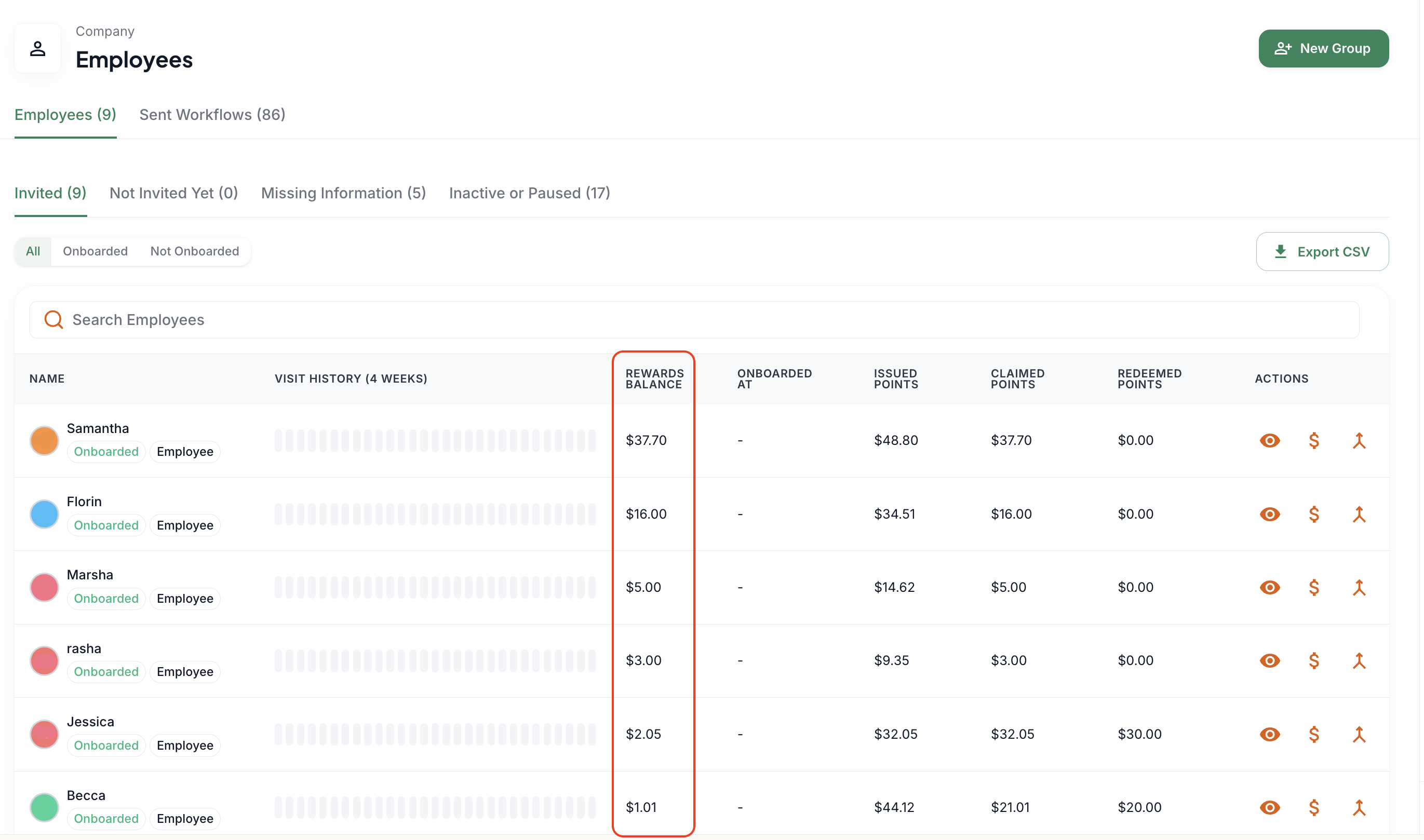Click Samantha's $48.80 issued points

(x=896, y=440)
